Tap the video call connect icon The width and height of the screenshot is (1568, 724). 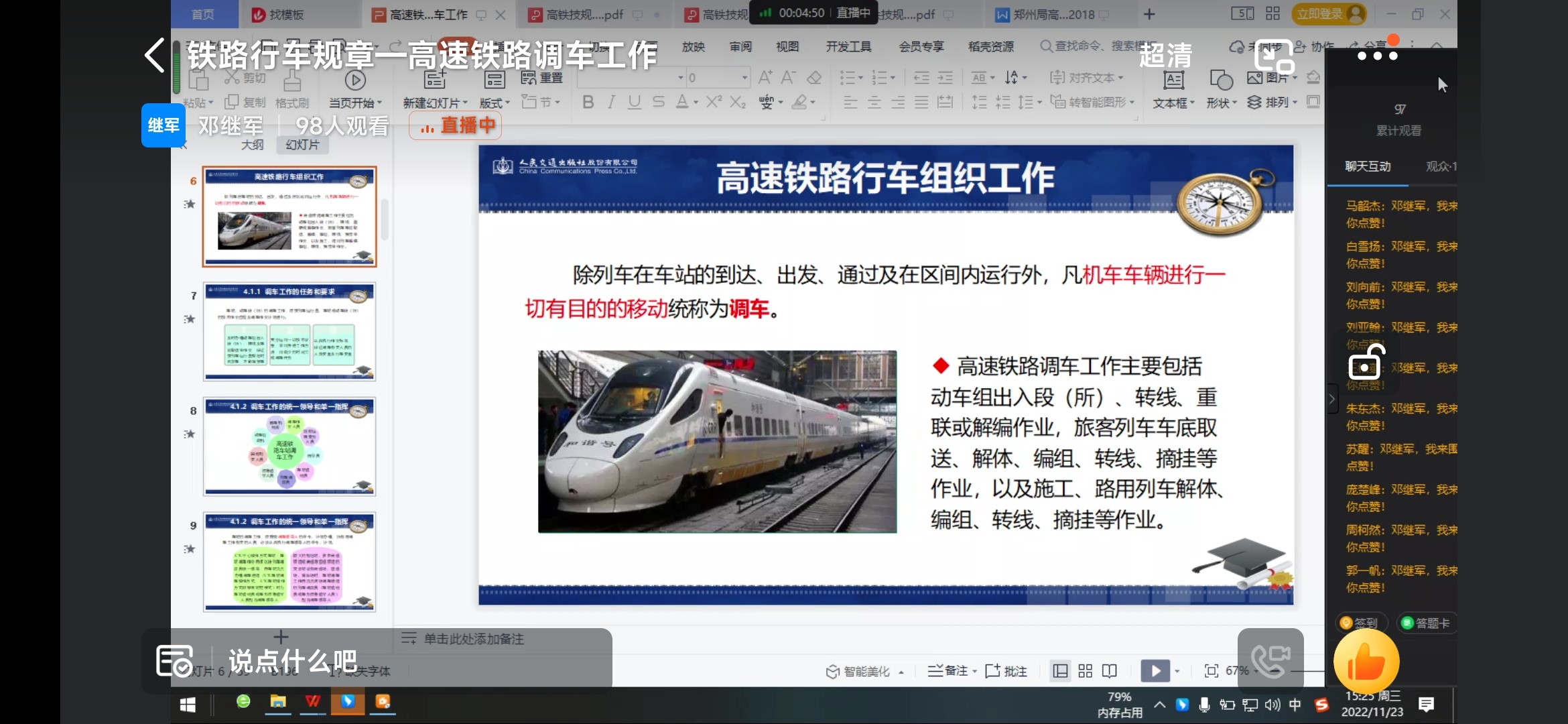tap(1270, 660)
